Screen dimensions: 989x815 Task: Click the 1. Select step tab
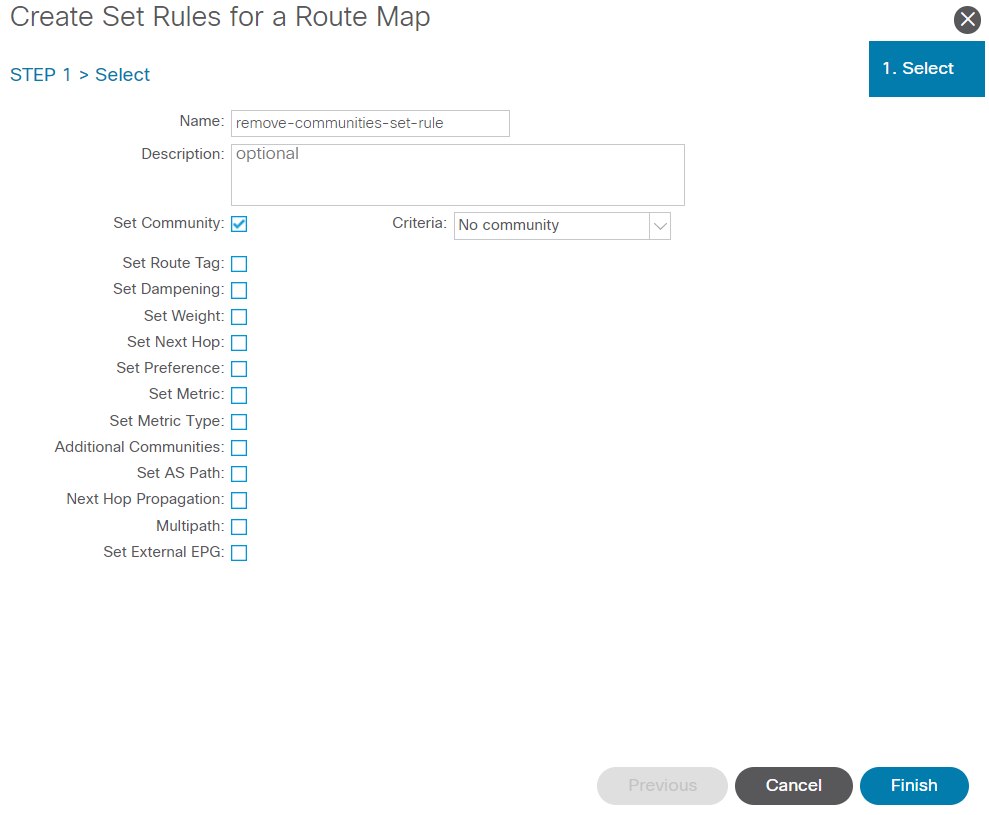926,69
